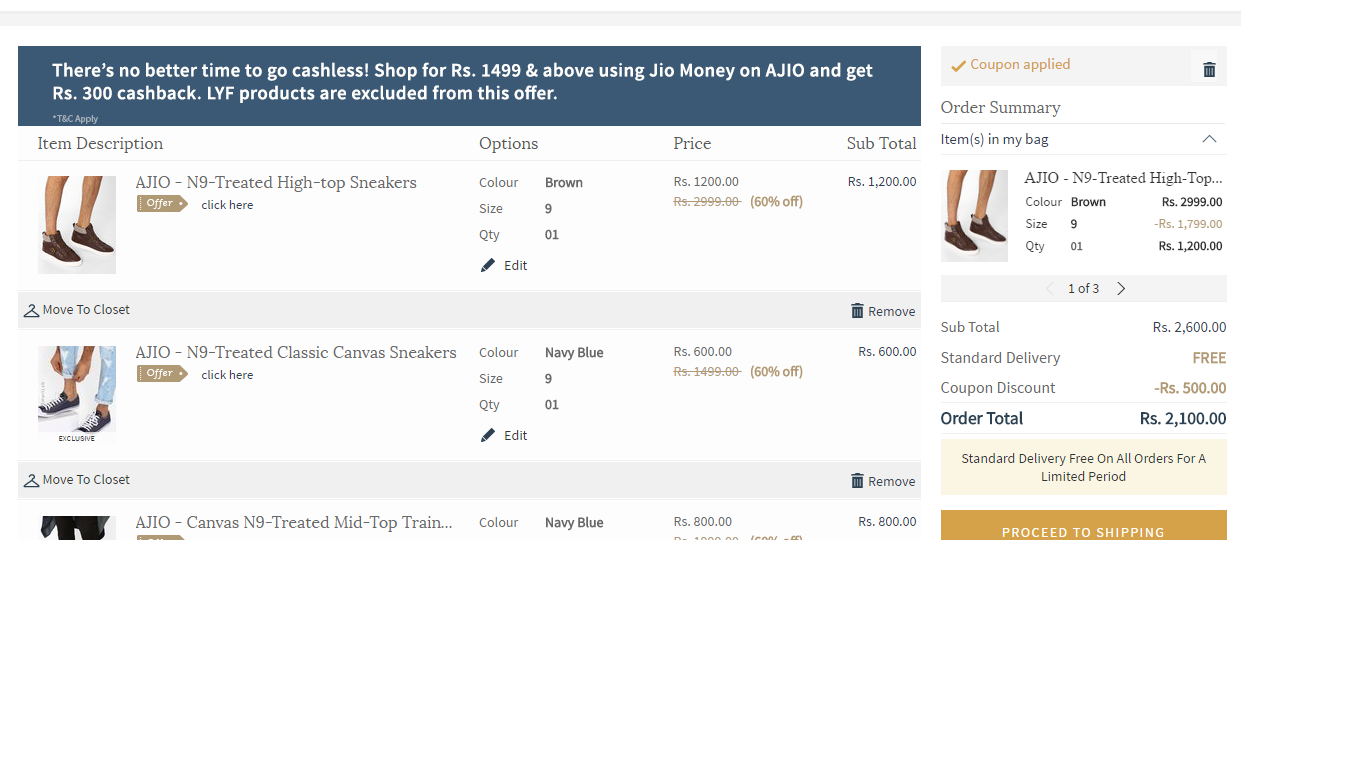
Task: Select the Coupon Discount -Rs. 500.00 value
Action: coord(1190,388)
